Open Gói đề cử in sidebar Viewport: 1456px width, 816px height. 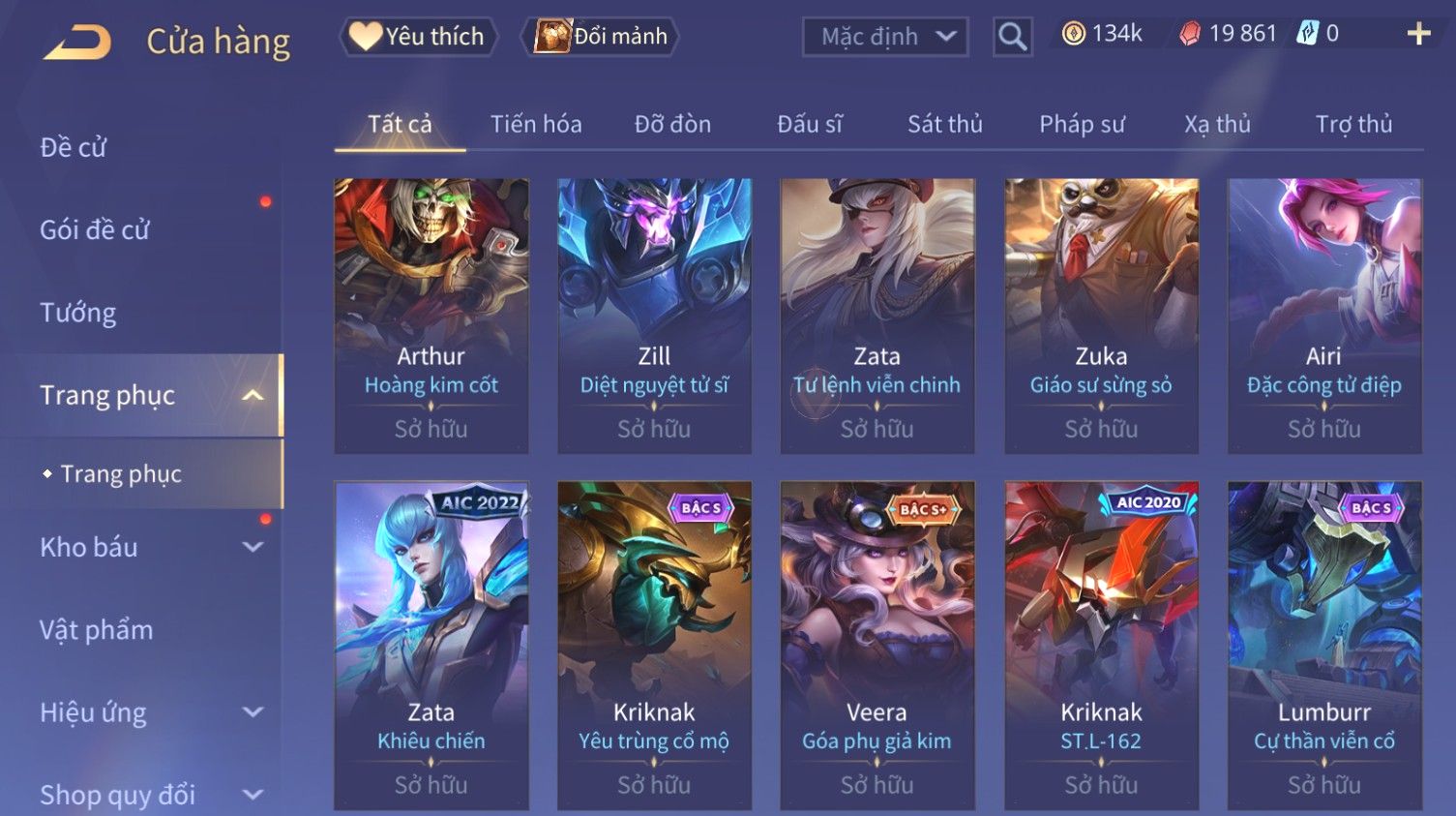click(95, 229)
